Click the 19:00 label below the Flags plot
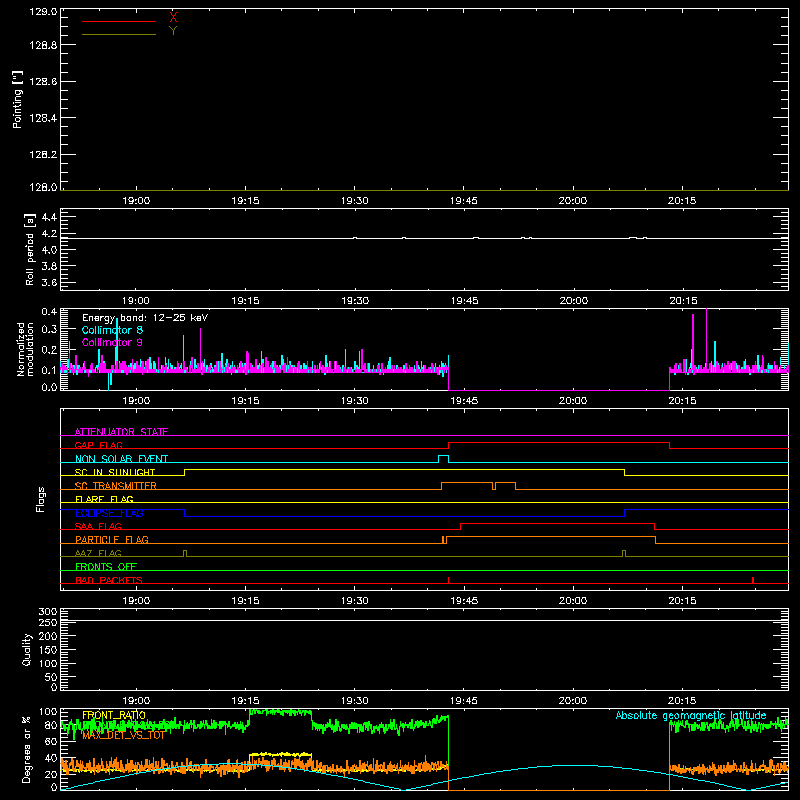The width and height of the screenshot is (800, 800). coord(136,601)
